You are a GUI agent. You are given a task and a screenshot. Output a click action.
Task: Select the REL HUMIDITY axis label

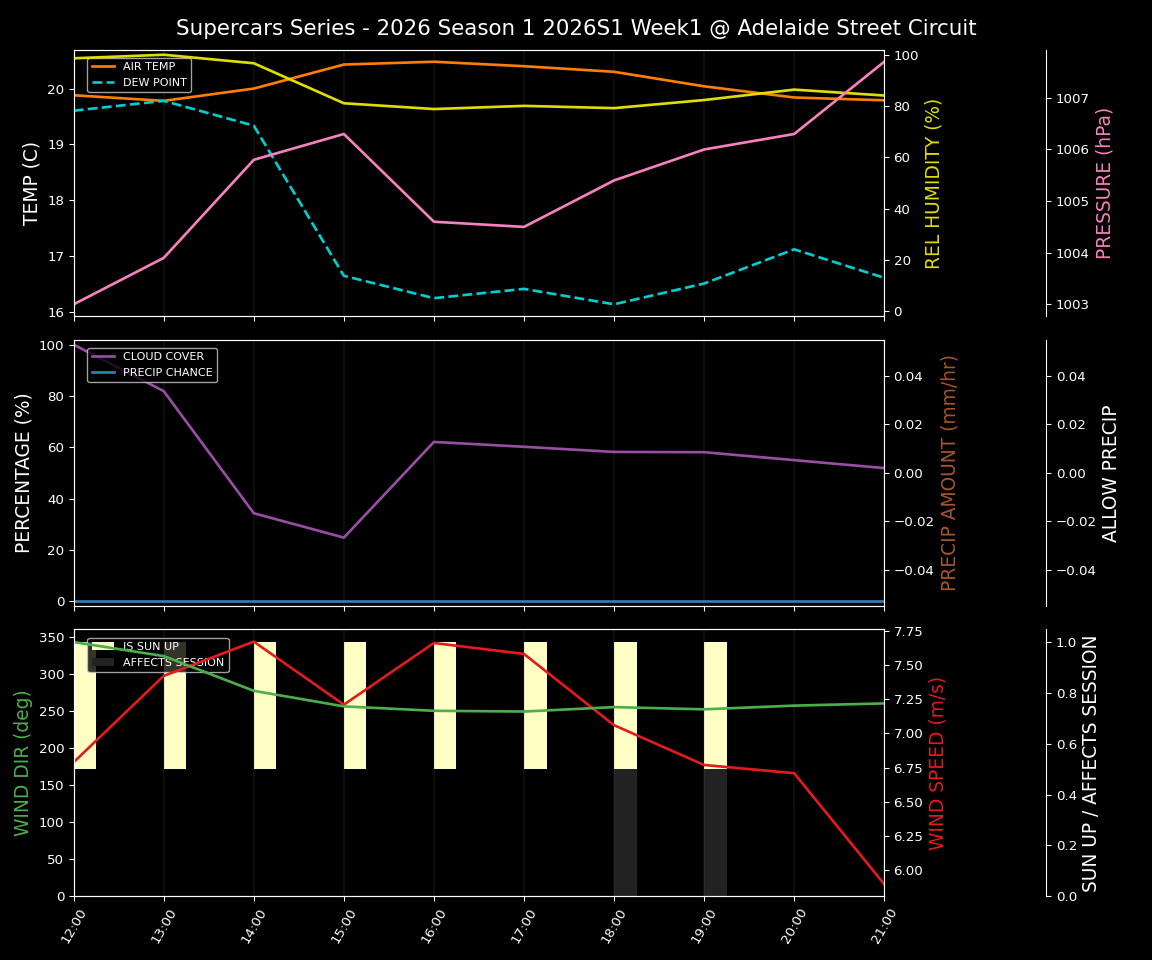(x=931, y=178)
